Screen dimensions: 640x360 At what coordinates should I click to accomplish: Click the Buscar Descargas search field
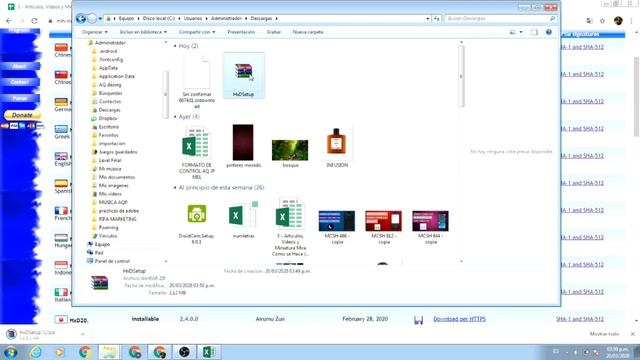point(500,18)
